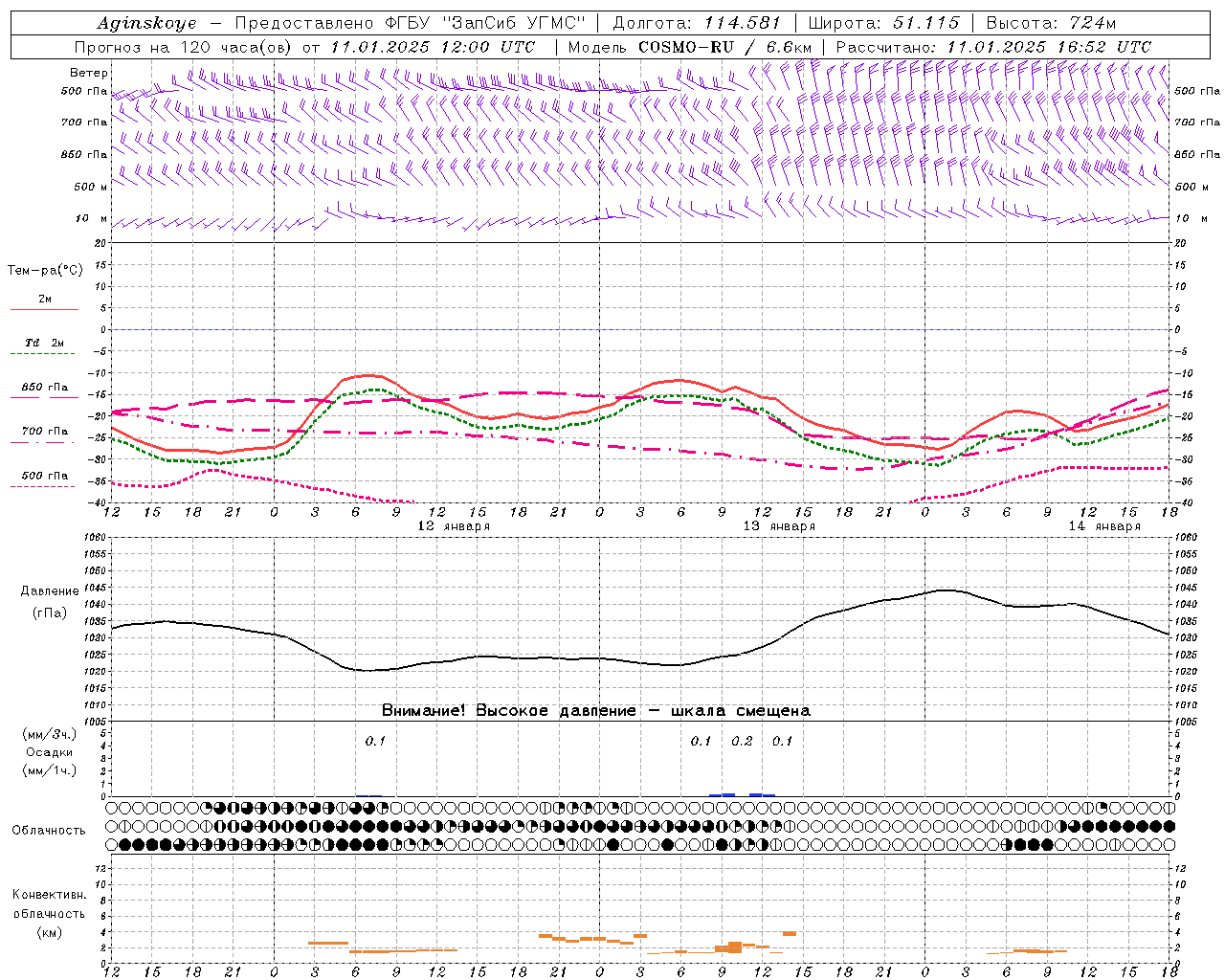Select the Тем-ра(°C) temperature panel label

point(45,271)
